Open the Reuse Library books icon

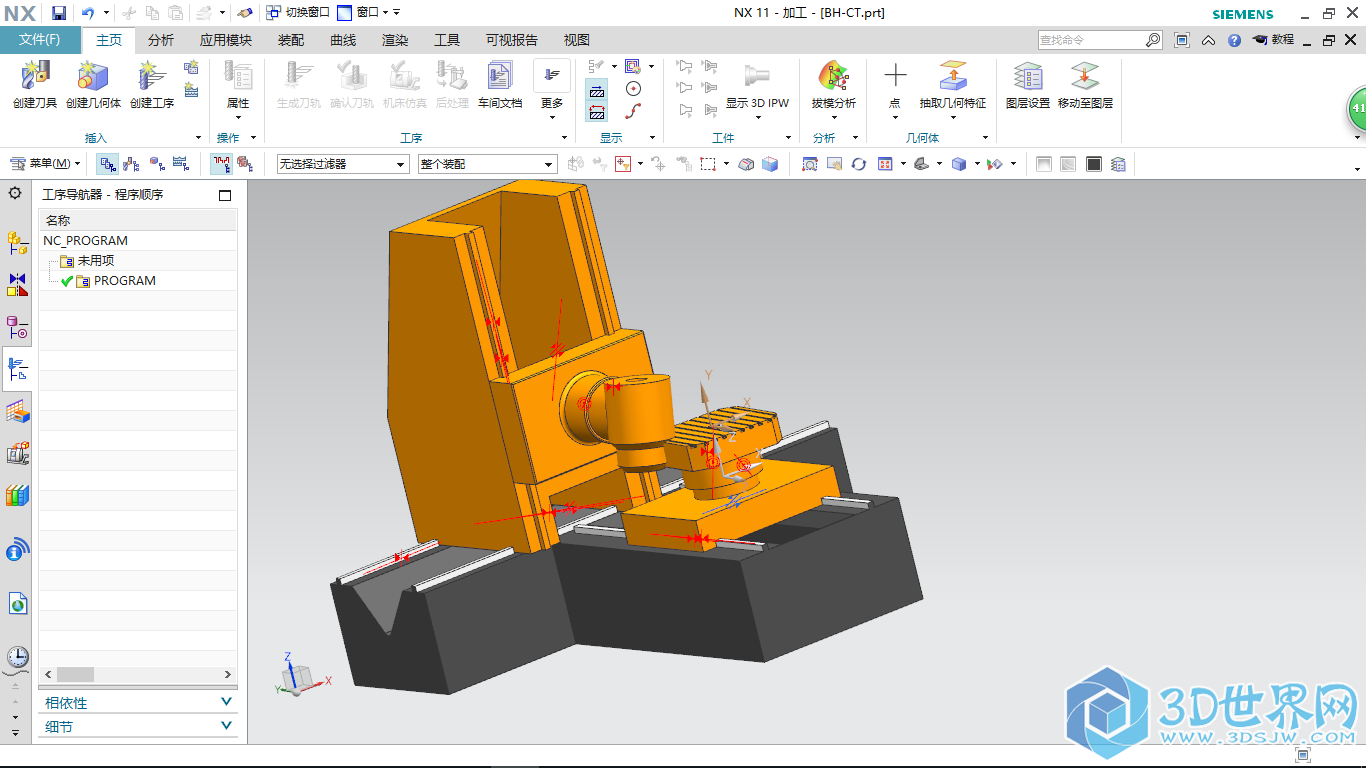[17, 495]
